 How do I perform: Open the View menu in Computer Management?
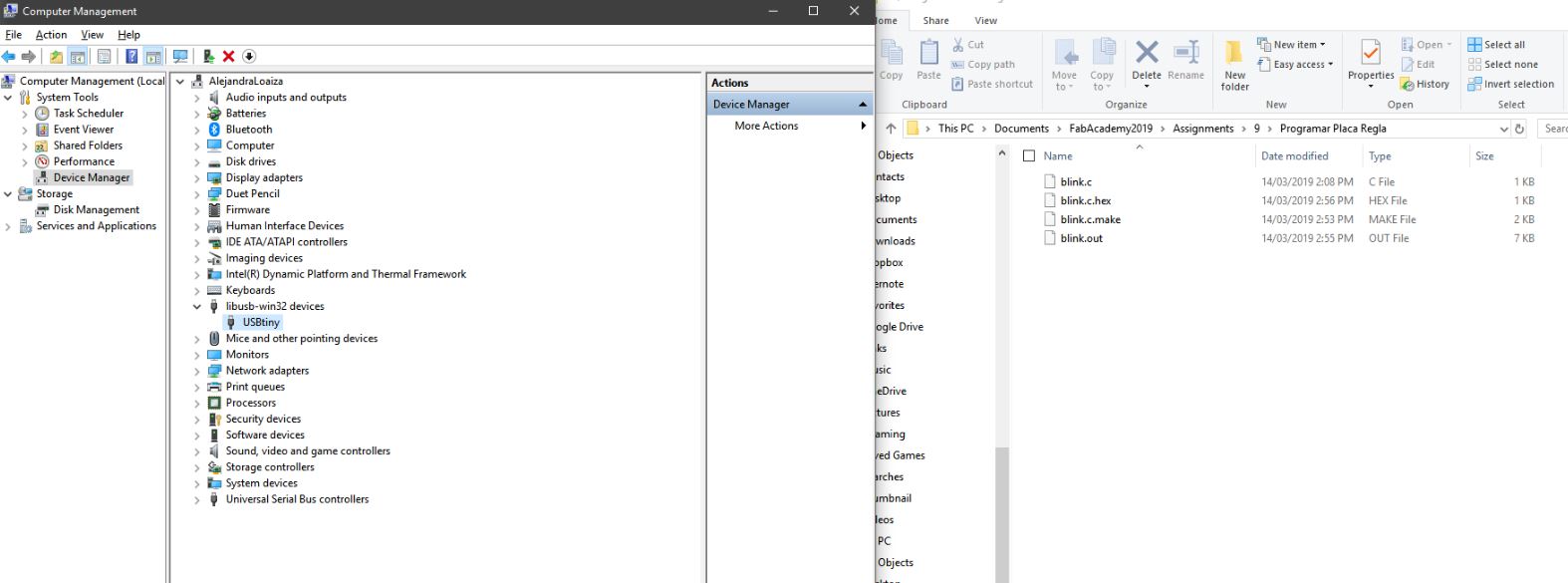93,35
